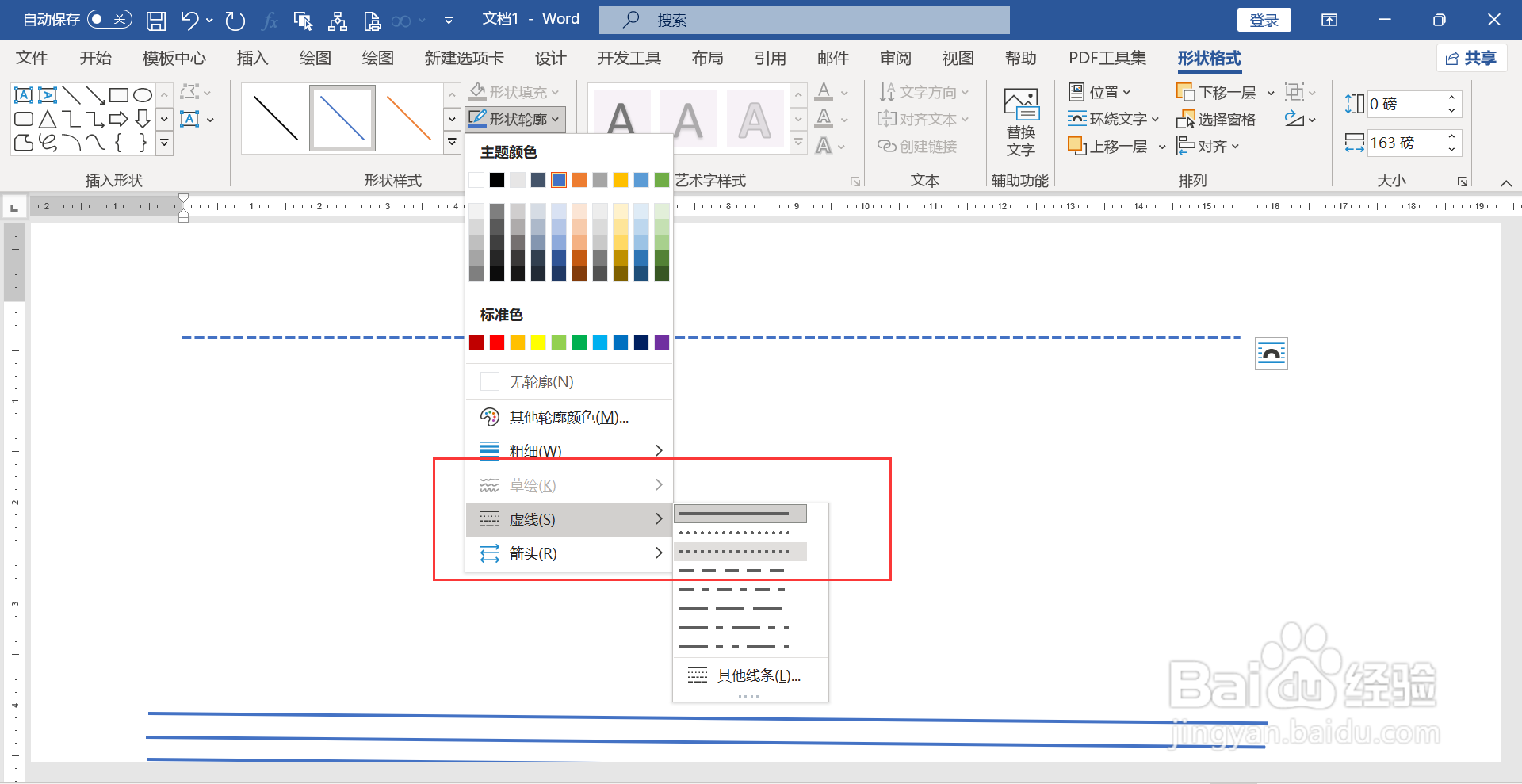Open 选择窗格
Screen dimensions: 1522x784
(1217, 119)
